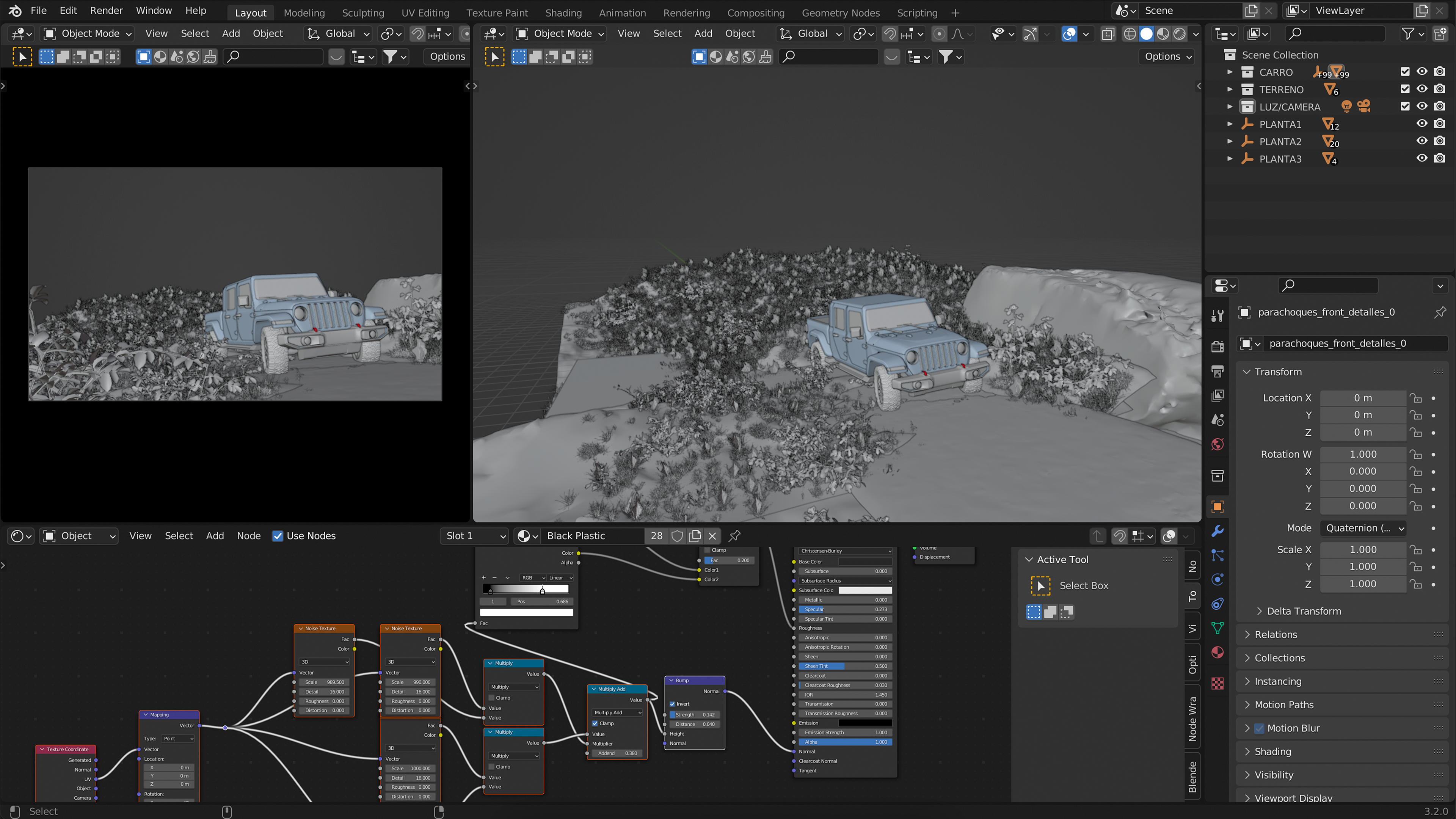Open the Tool properties tab
1456x819 pixels.
point(1218,316)
